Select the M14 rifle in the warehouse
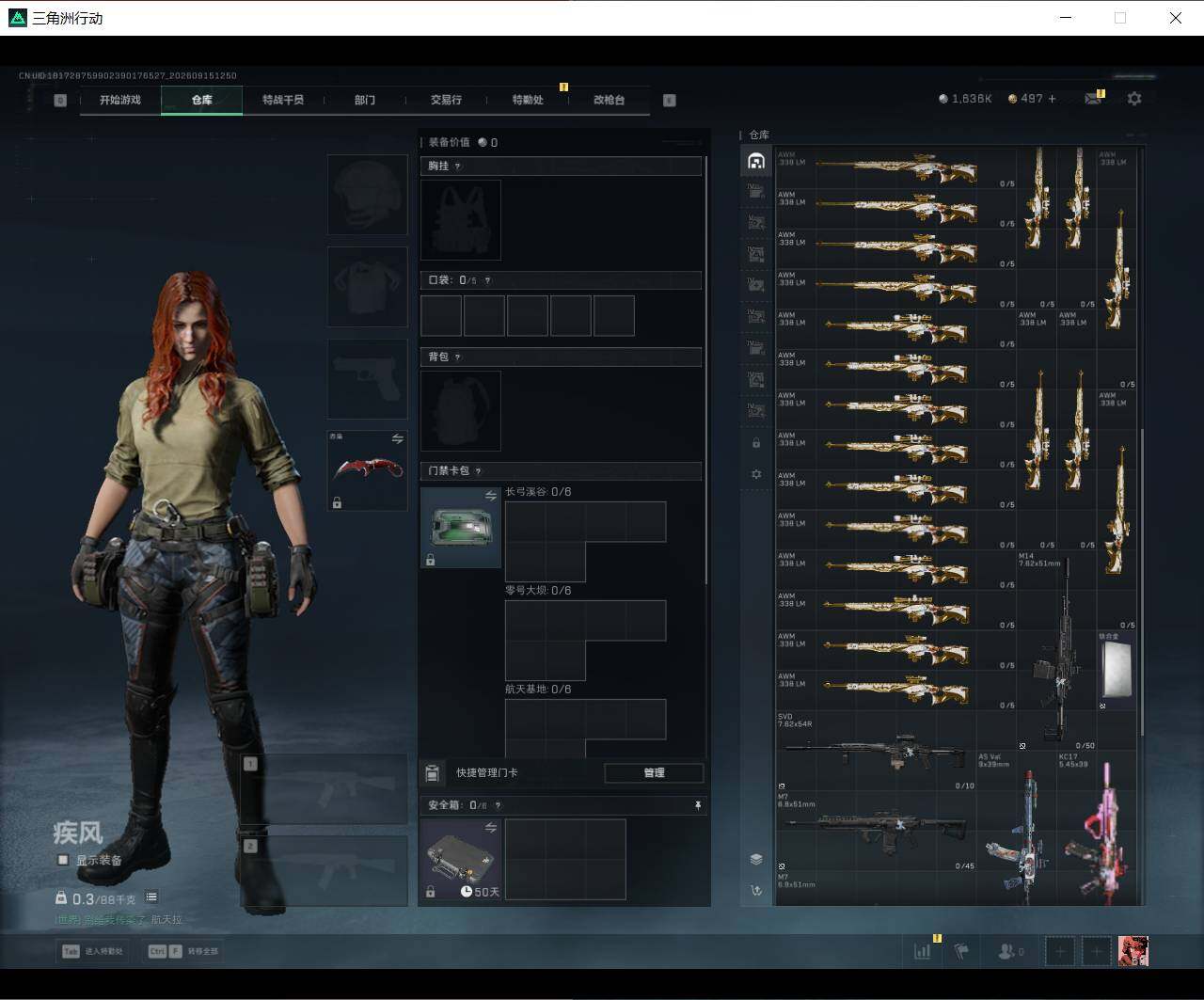Viewport: 1204px width, 1000px height. tap(1057, 650)
